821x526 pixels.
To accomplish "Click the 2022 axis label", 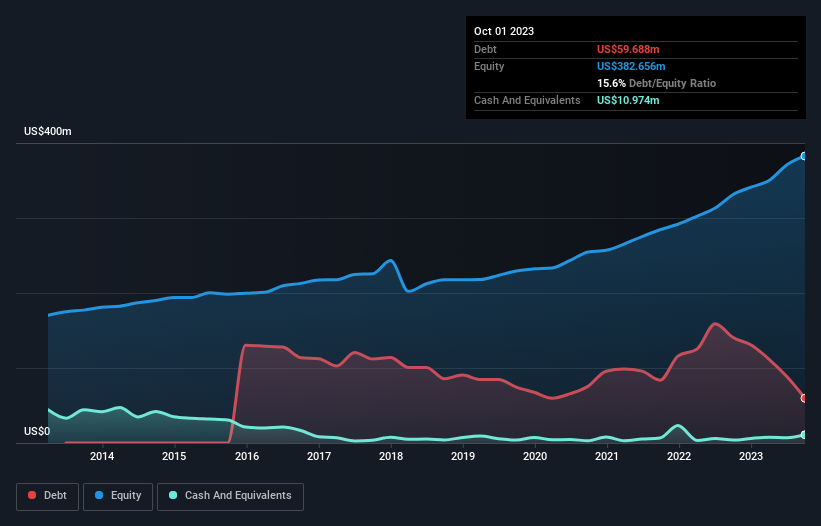I will coord(679,456).
